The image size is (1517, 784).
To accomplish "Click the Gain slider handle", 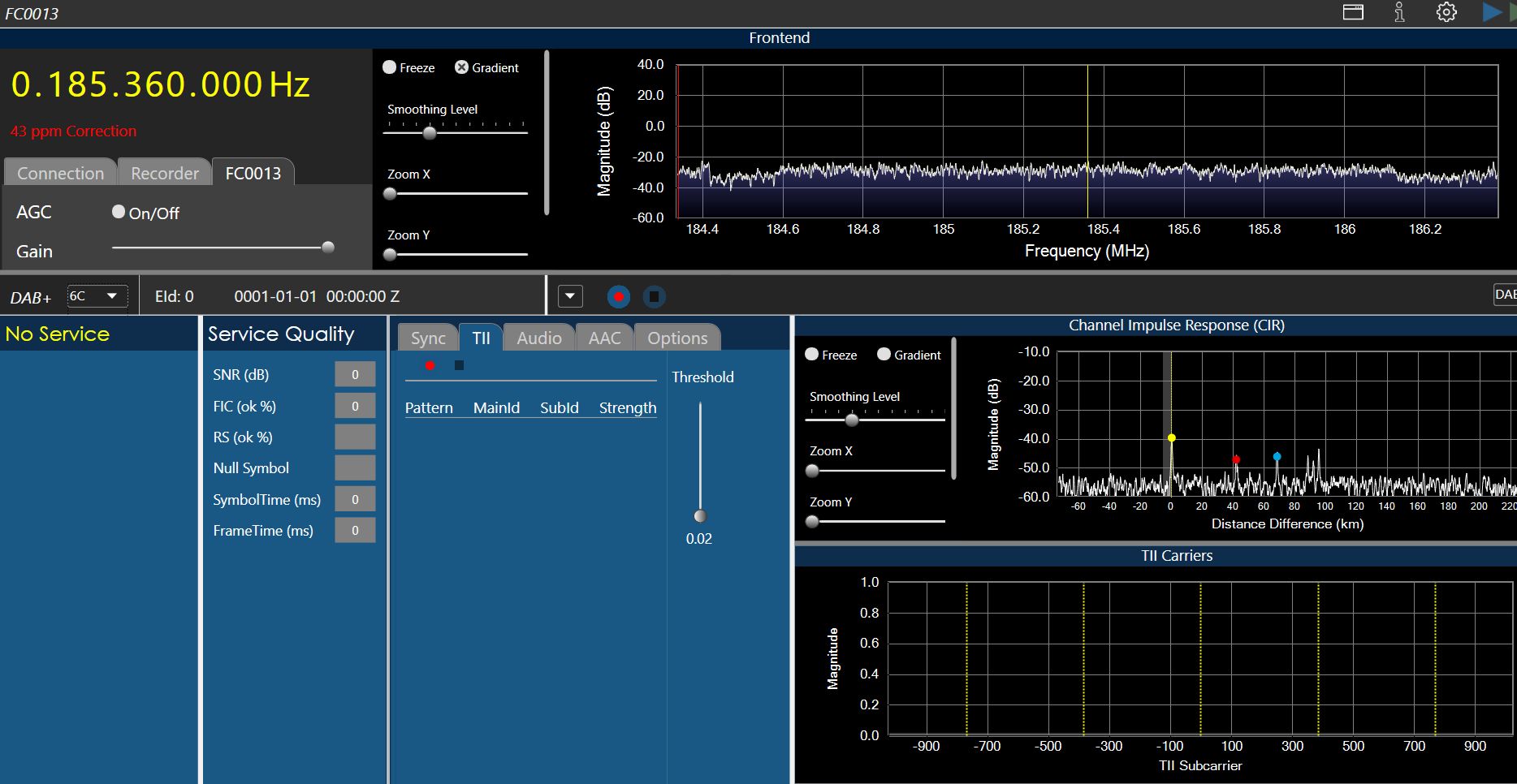I will pyautogui.click(x=328, y=248).
